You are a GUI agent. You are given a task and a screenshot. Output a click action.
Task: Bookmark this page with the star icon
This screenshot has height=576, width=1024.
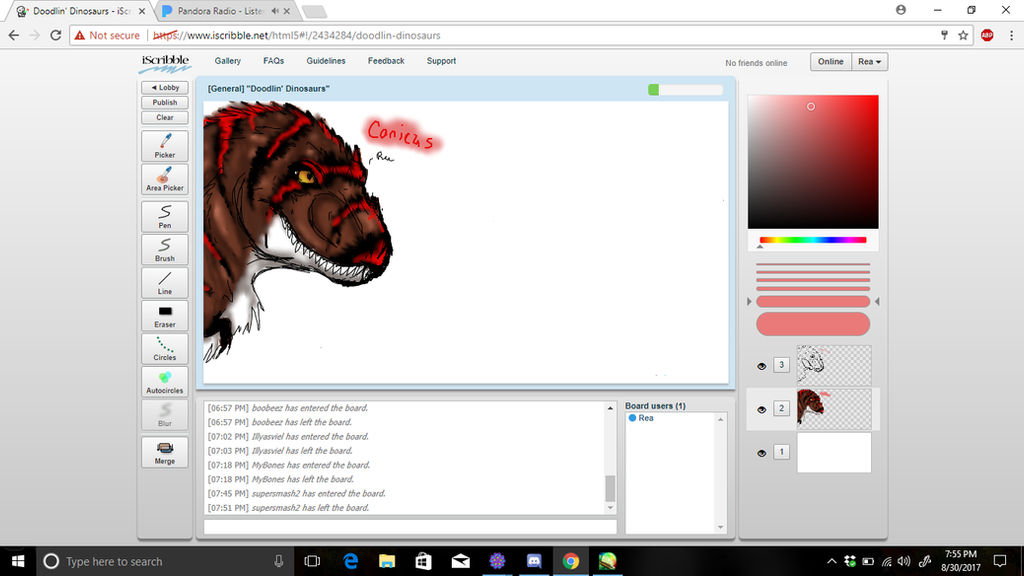point(963,35)
